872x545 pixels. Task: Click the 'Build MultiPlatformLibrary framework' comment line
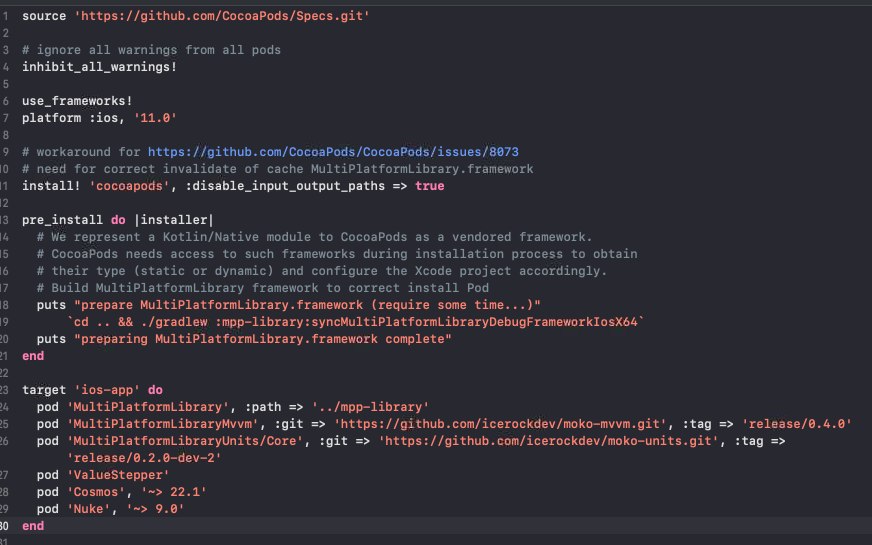click(262, 288)
